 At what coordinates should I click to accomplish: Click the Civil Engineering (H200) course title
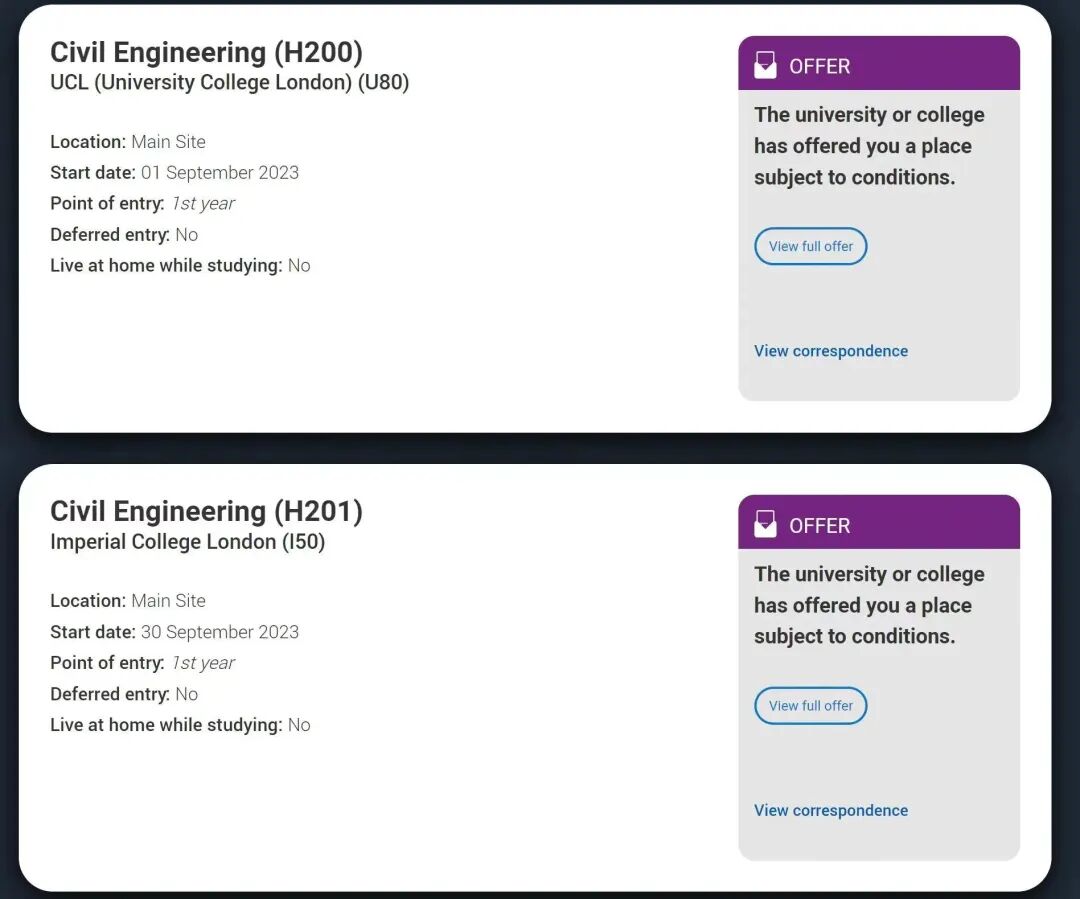206,52
